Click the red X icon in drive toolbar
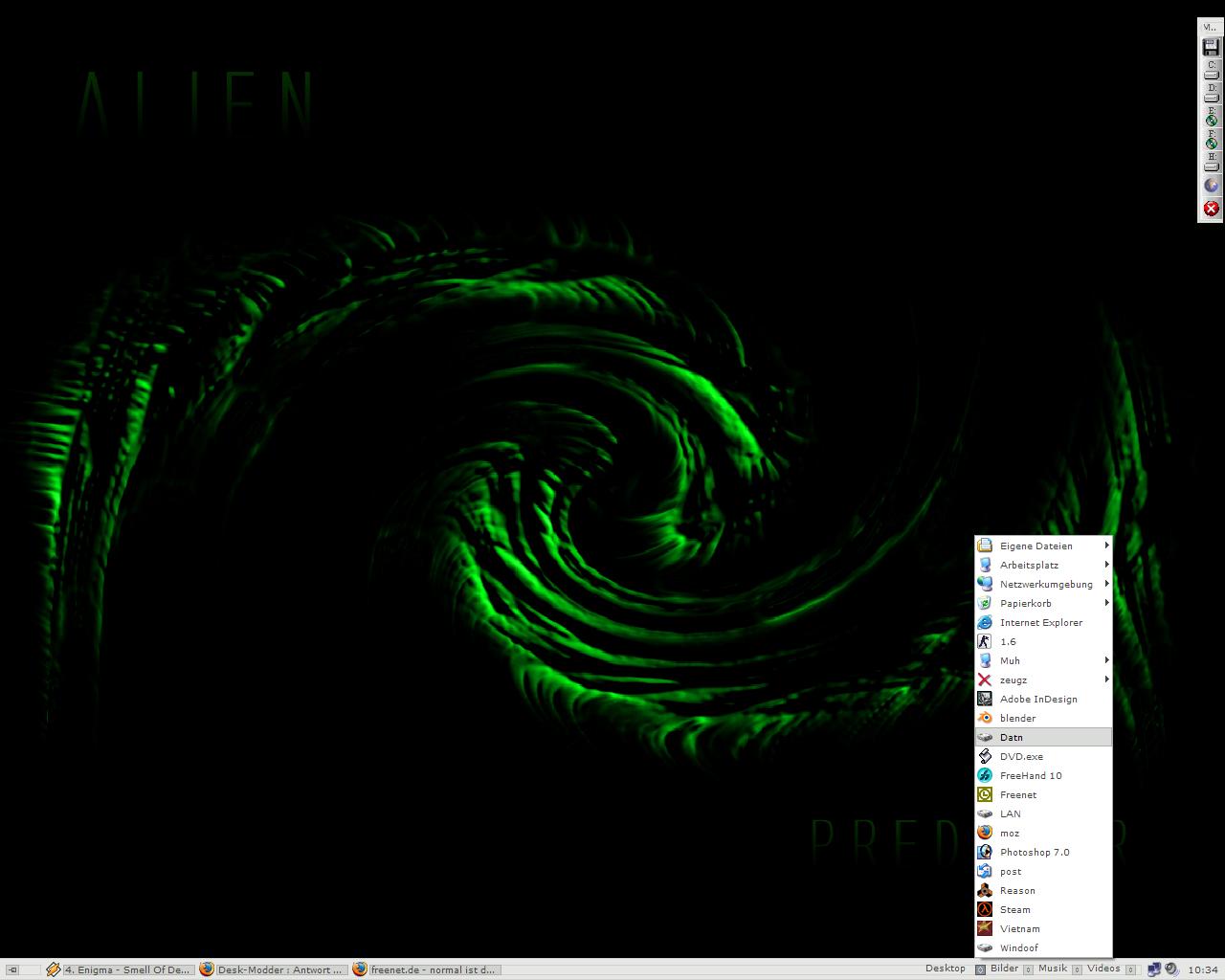This screenshot has width=1225, height=980. click(x=1211, y=209)
